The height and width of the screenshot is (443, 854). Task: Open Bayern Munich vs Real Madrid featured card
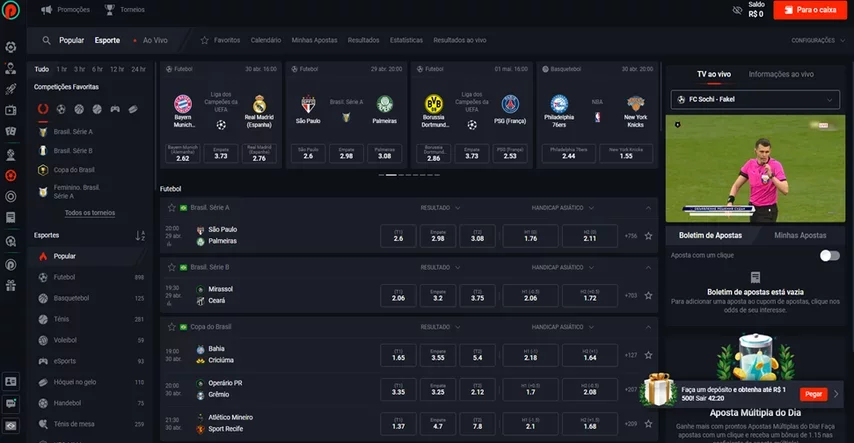[221, 114]
